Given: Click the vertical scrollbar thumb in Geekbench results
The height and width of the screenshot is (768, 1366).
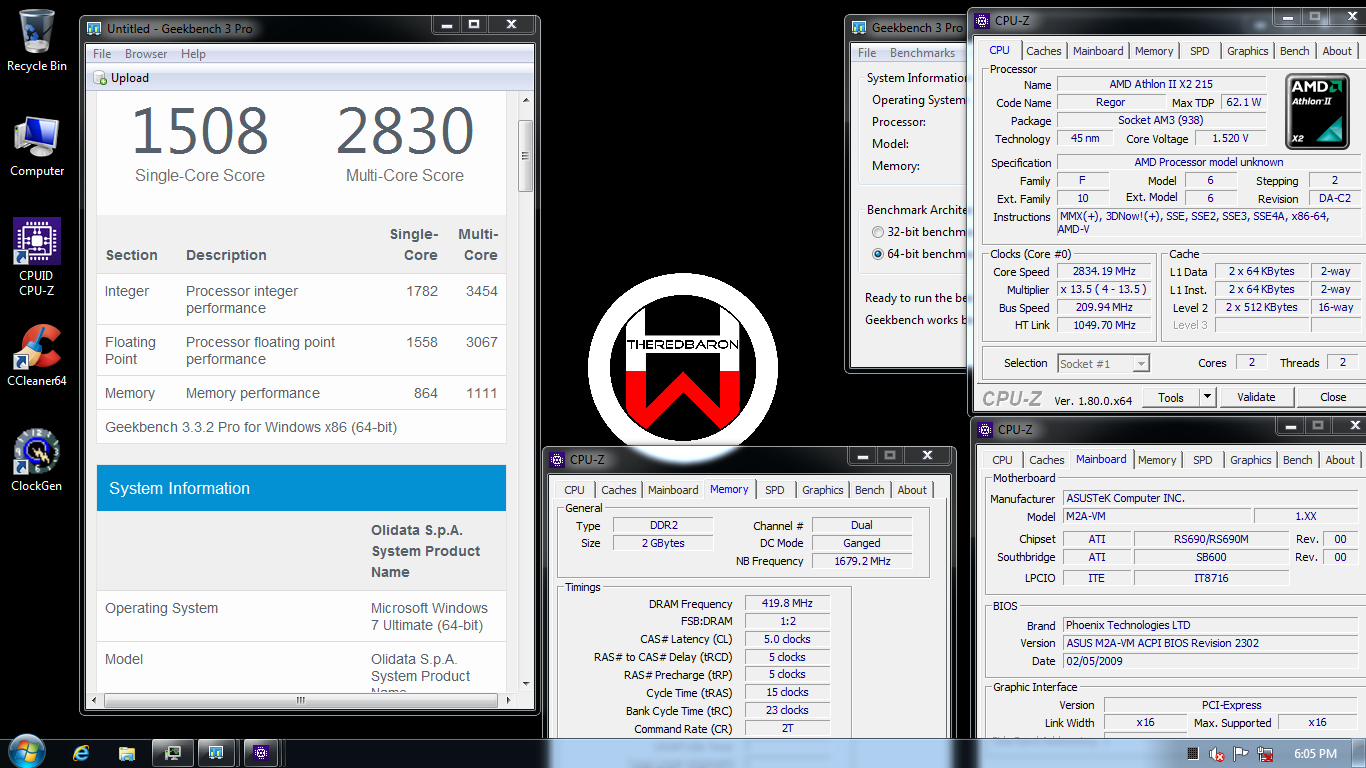Looking at the screenshot, I should coord(525,156).
